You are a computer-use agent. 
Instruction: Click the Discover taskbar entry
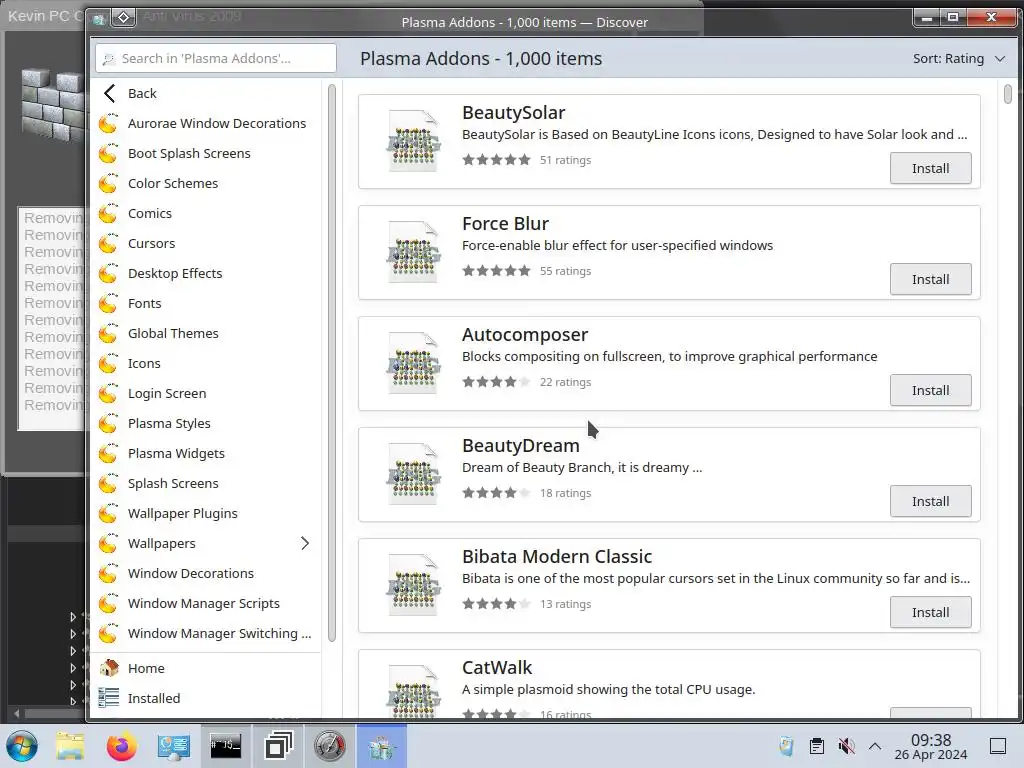click(381, 746)
